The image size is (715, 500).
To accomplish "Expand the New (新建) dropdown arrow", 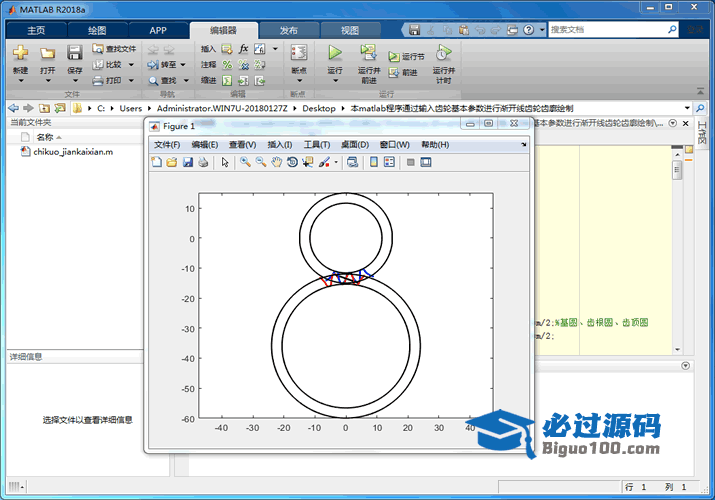I will click(21, 81).
